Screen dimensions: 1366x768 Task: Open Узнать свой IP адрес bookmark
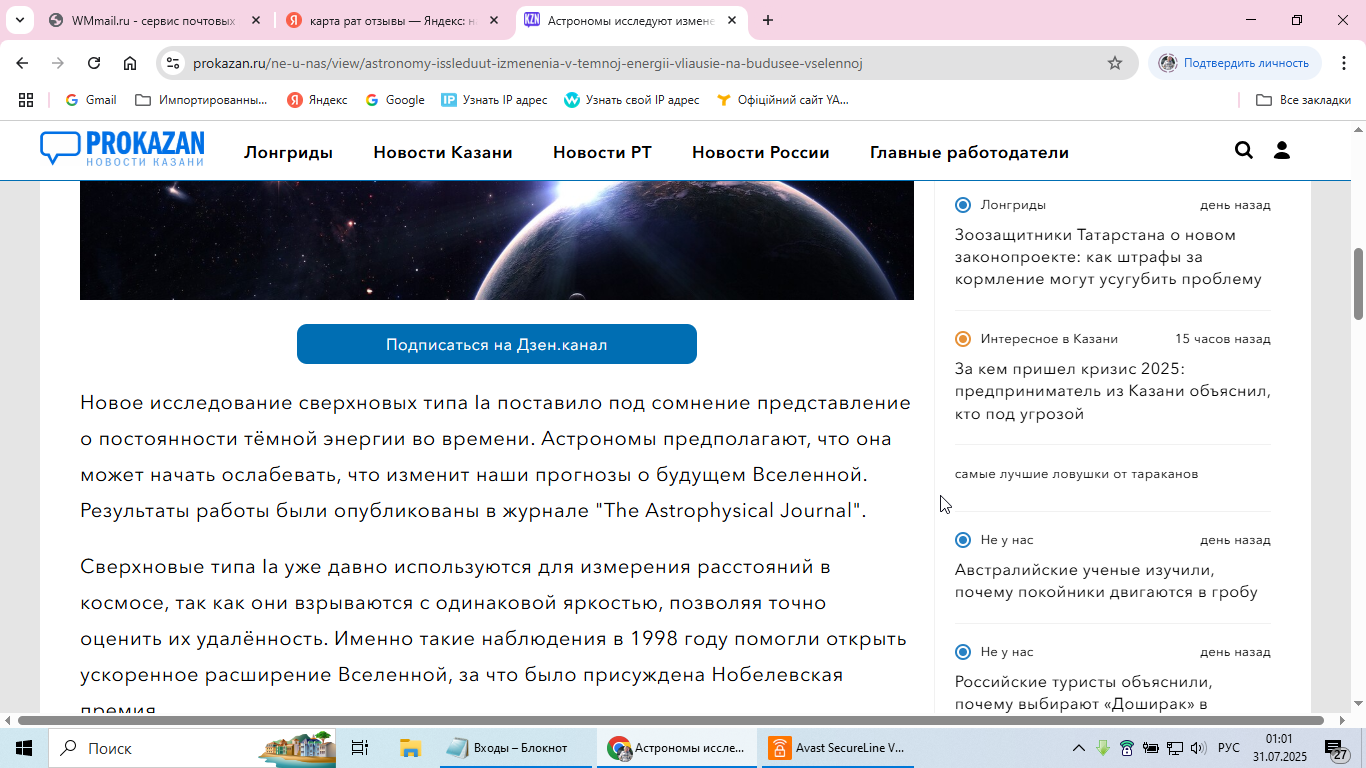tap(632, 100)
